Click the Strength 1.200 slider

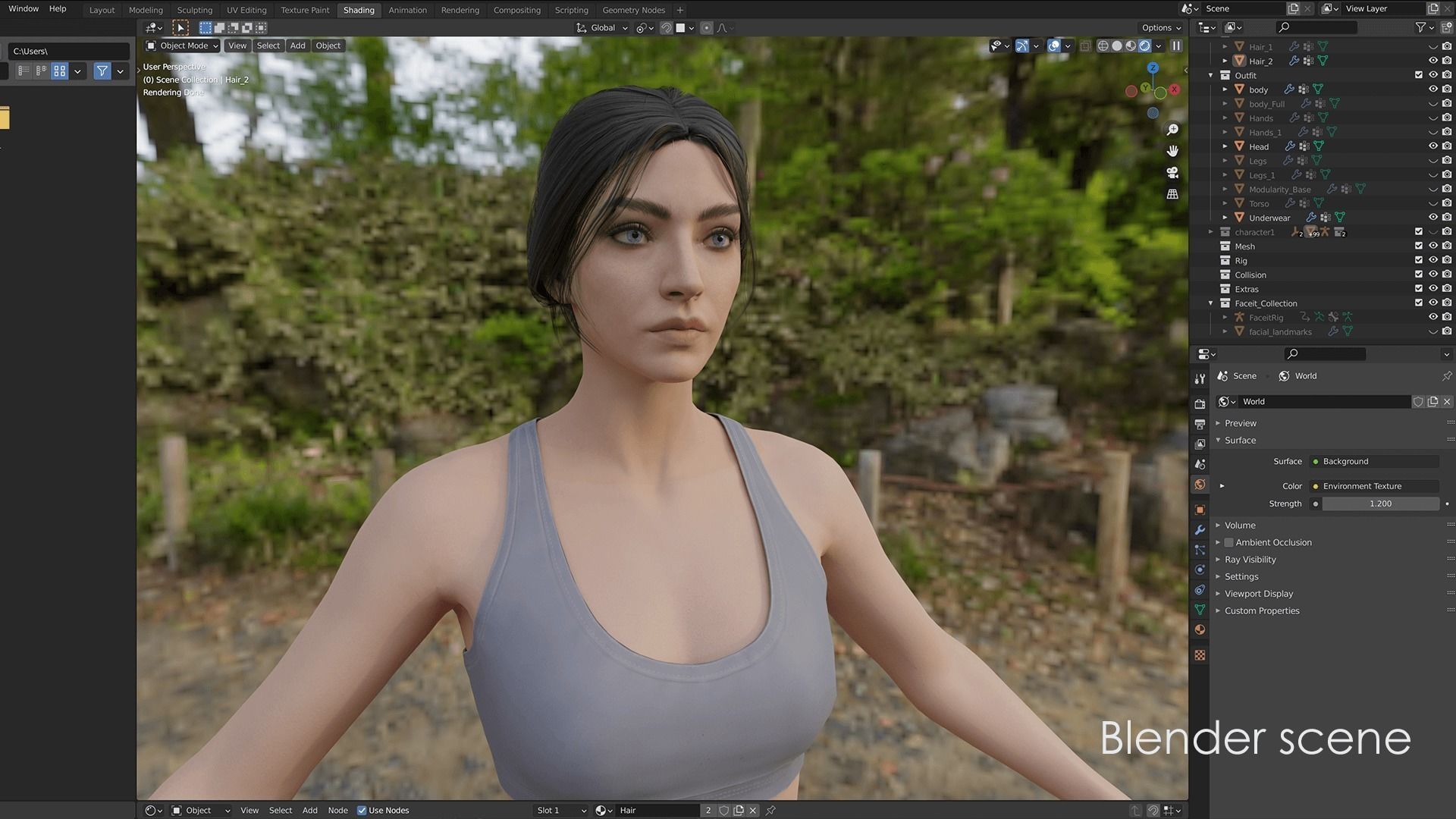1380,504
